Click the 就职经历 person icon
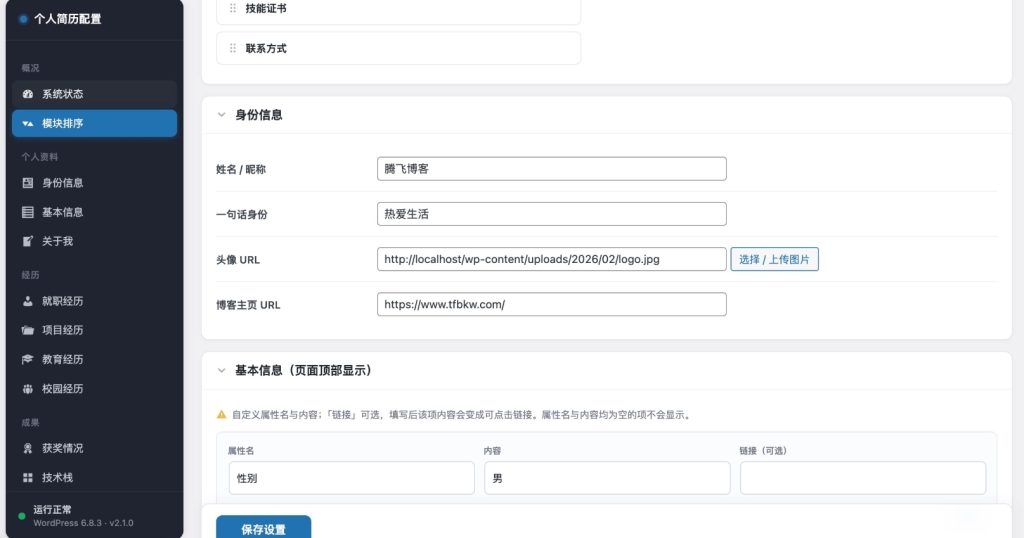This screenshot has height=538, width=1024. (x=27, y=301)
